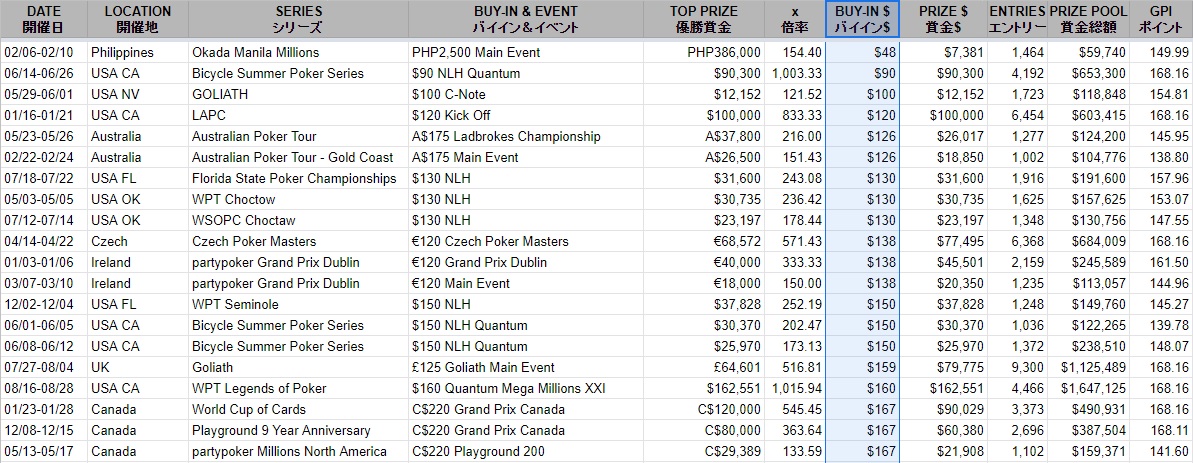Select Australian Poker Tour - Gold Coast cell
Image resolution: width=1193 pixels, height=463 pixels.
tap(298, 157)
